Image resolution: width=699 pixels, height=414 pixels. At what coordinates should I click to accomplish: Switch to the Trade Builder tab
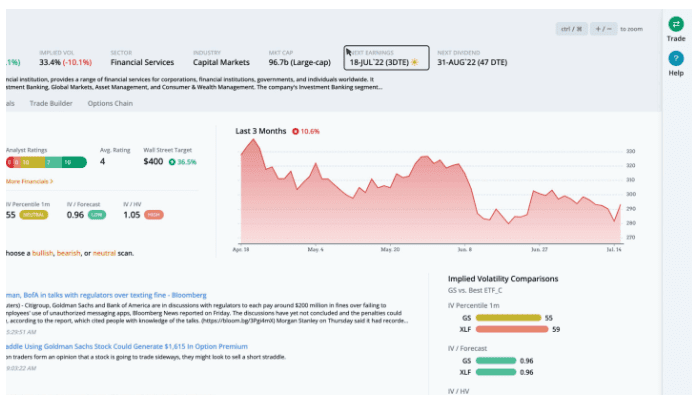click(51, 103)
